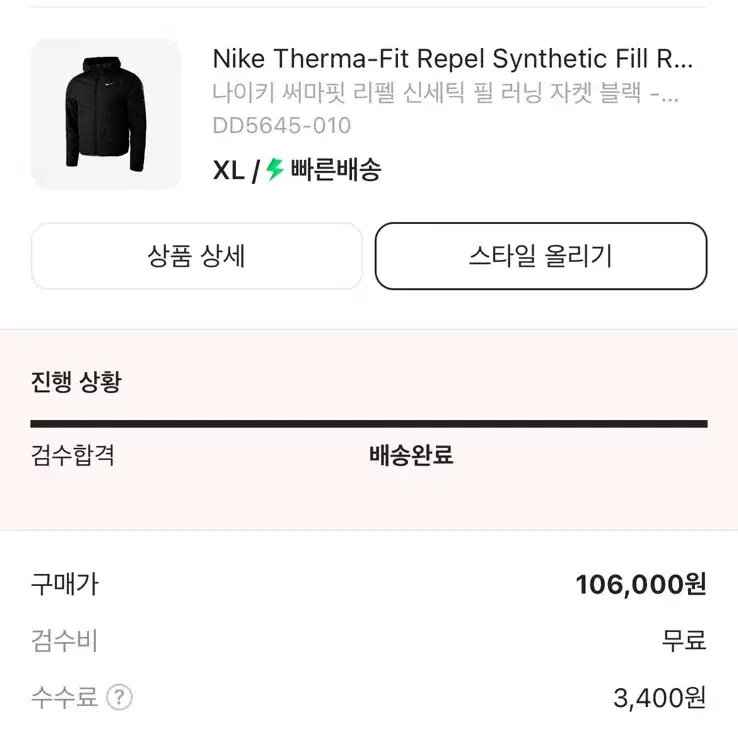Image resolution: width=738 pixels, height=738 pixels.
Task: Click the 배송완료 status text
Action: (411, 456)
